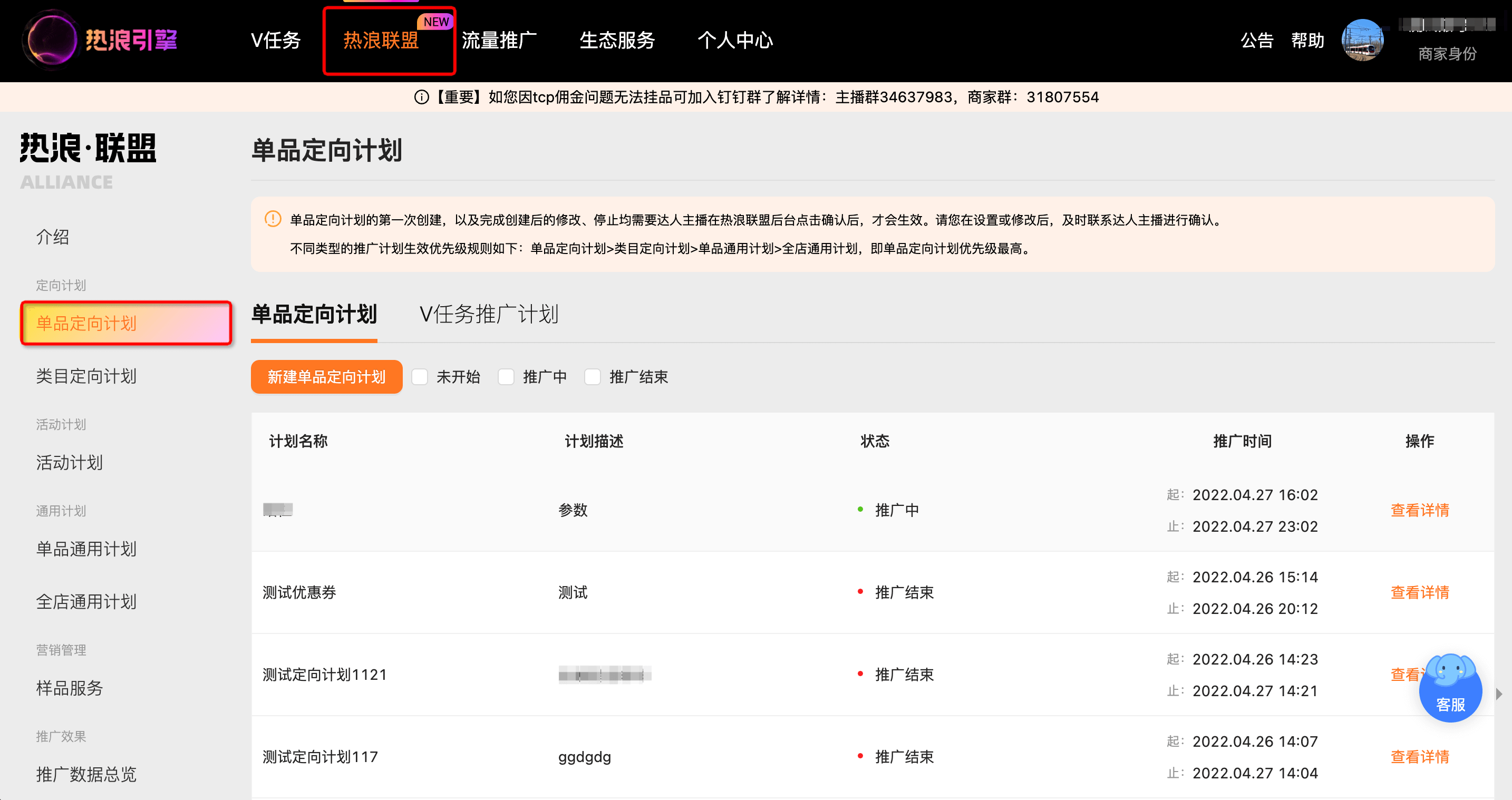Toggle the 推广中 checkbox filter

tap(505, 377)
